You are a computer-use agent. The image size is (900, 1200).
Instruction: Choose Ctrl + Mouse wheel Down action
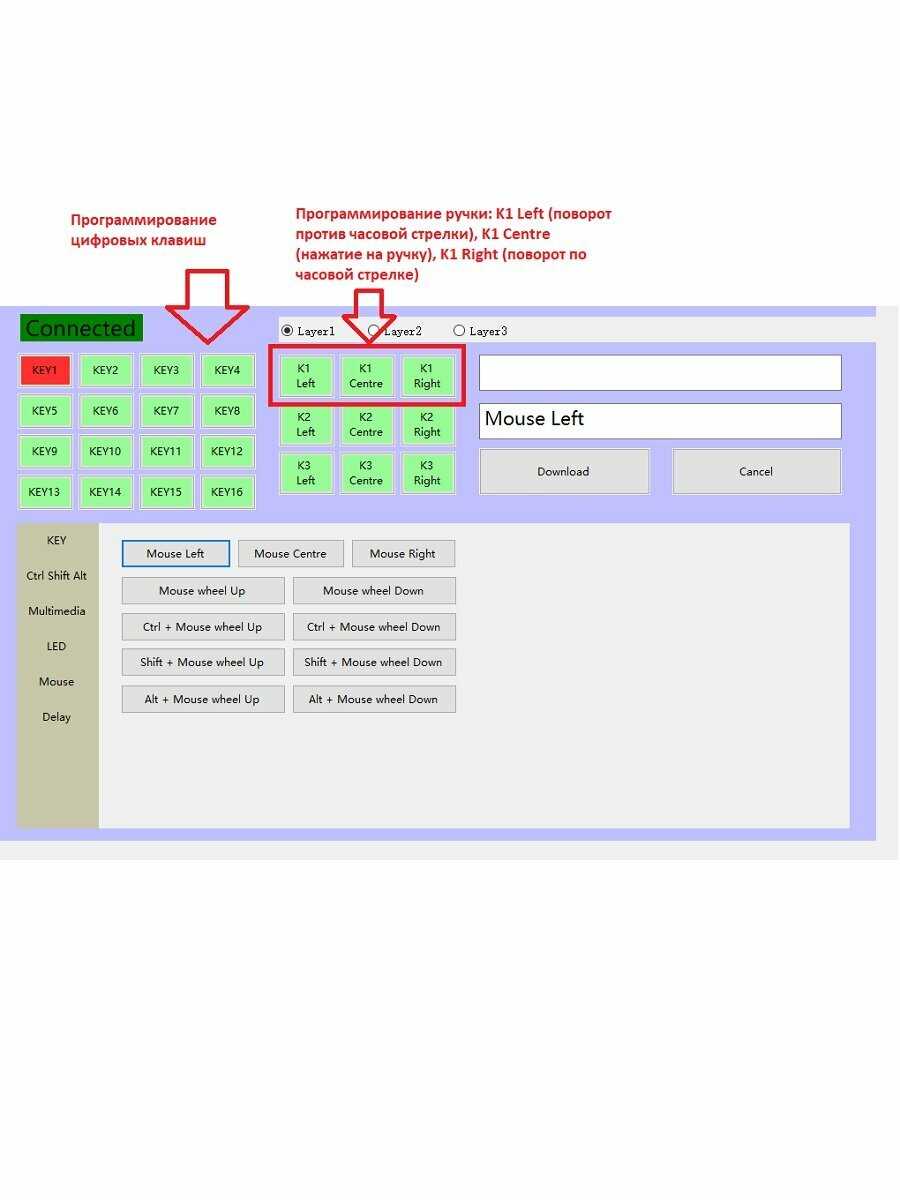click(x=374, y=627)
